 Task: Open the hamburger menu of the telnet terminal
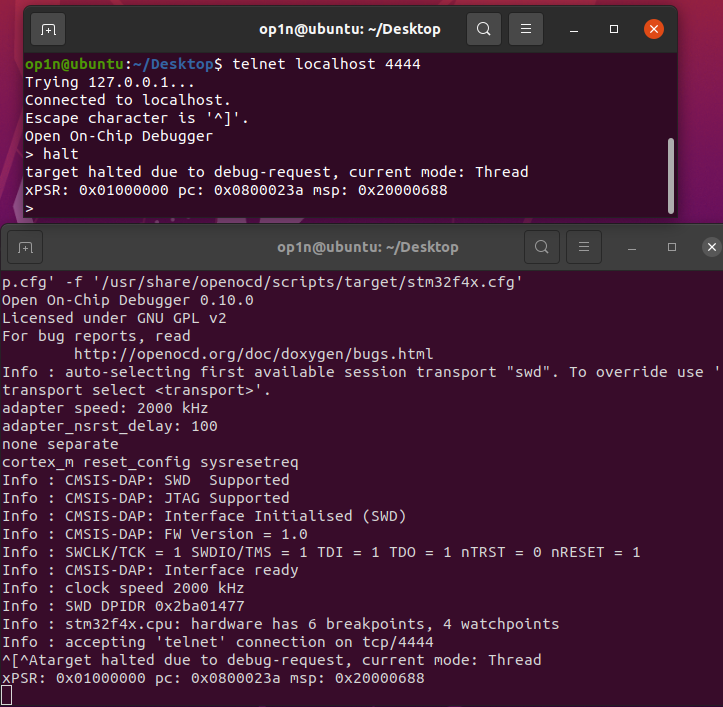[x=526, y=30]
